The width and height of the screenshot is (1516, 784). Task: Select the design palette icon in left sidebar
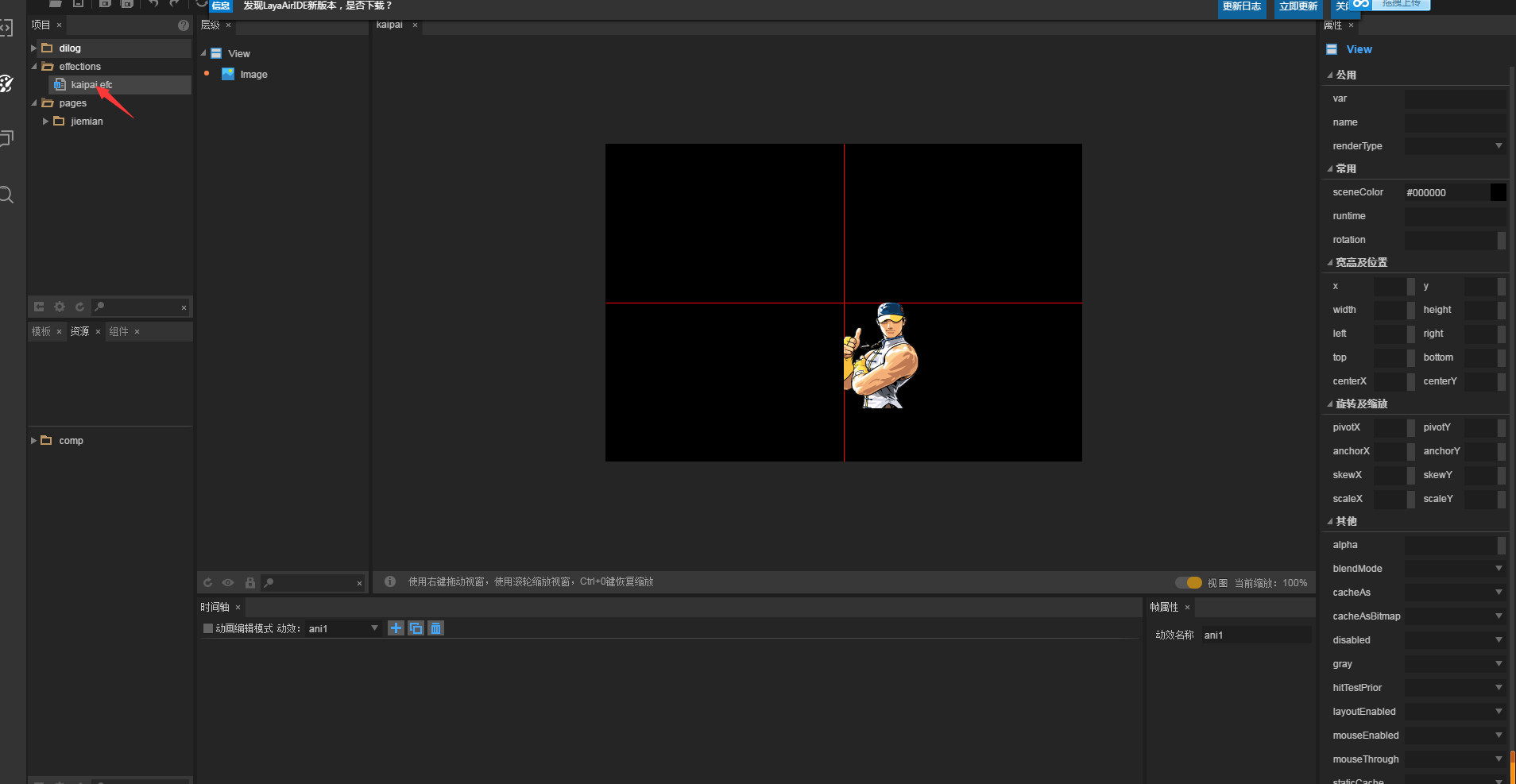(x=6, y=83)
